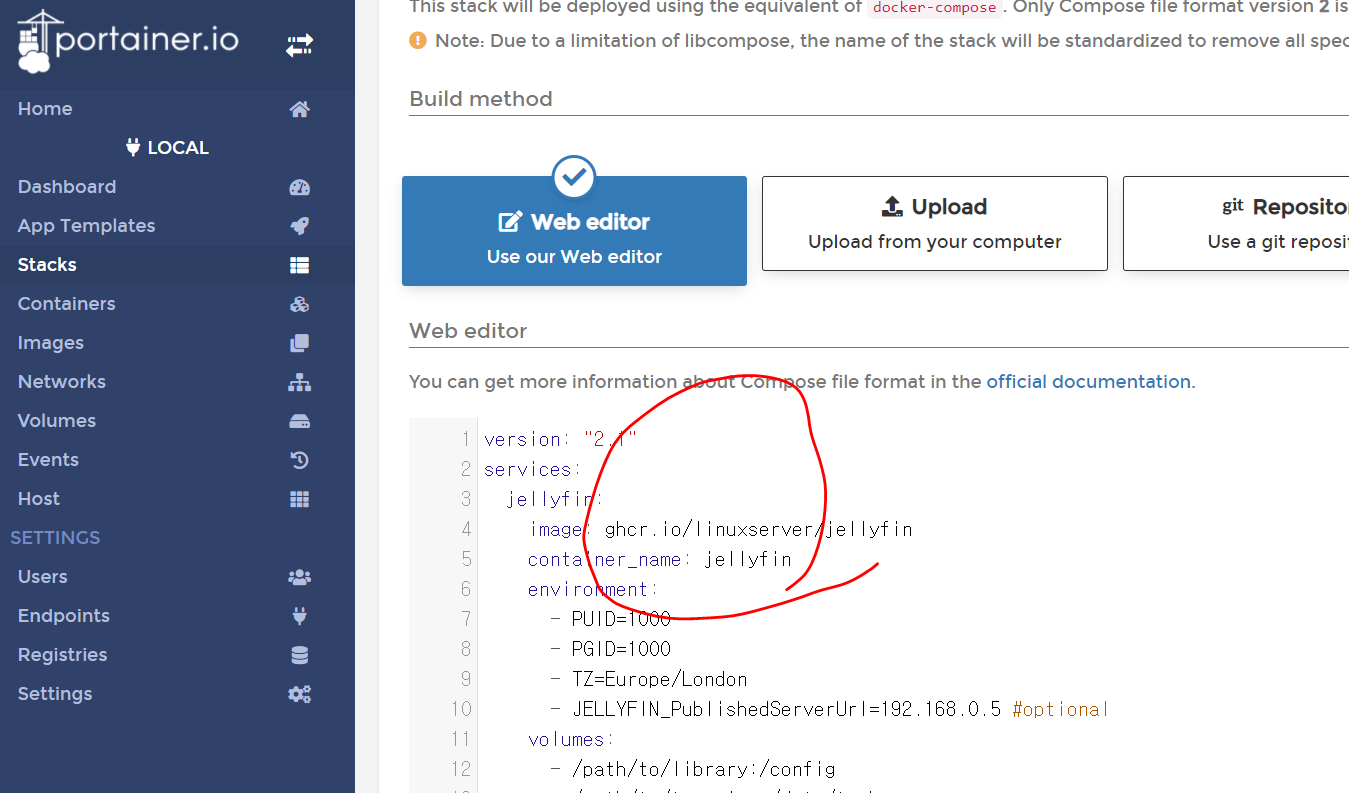Click the services: line in editor
The width and height of the screenshot is (1349, 793).
pyautogui.click(x=533, y=469)
